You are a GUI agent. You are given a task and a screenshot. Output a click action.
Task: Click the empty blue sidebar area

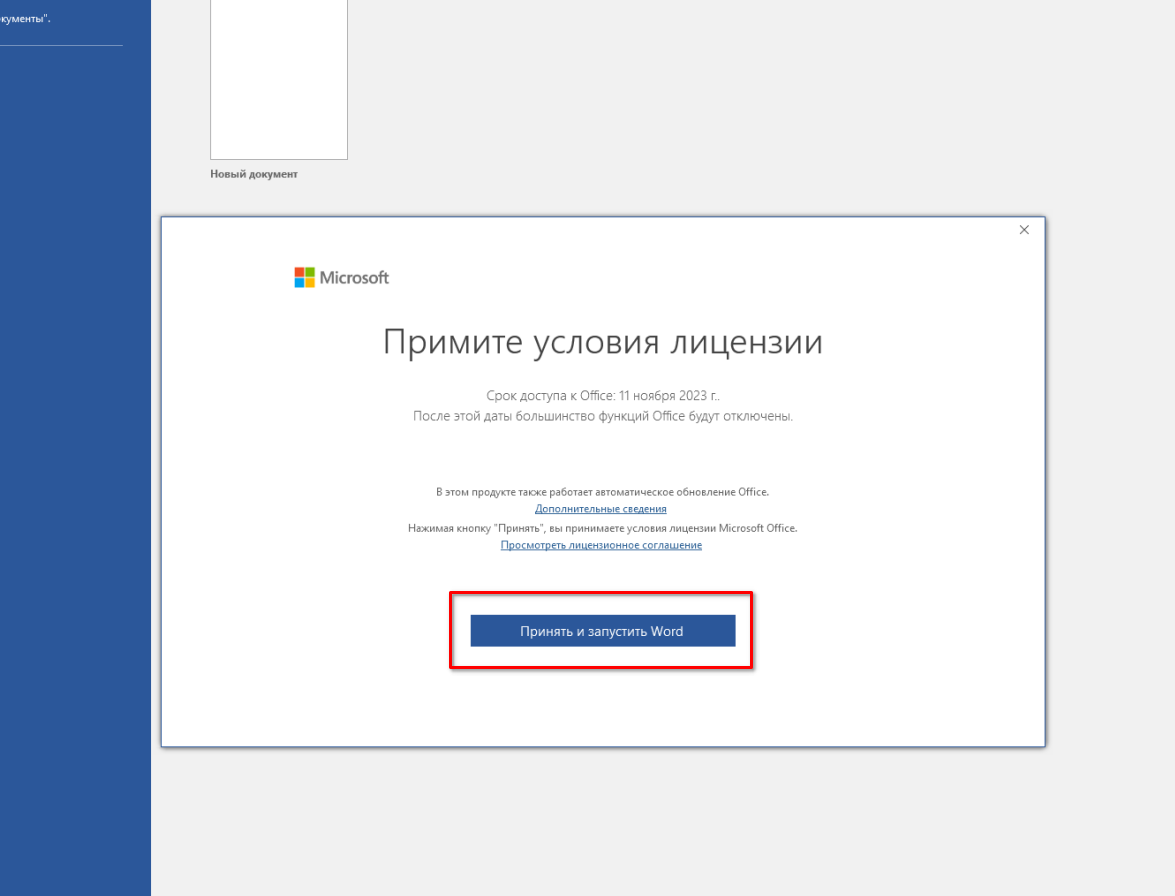(75, 450)
